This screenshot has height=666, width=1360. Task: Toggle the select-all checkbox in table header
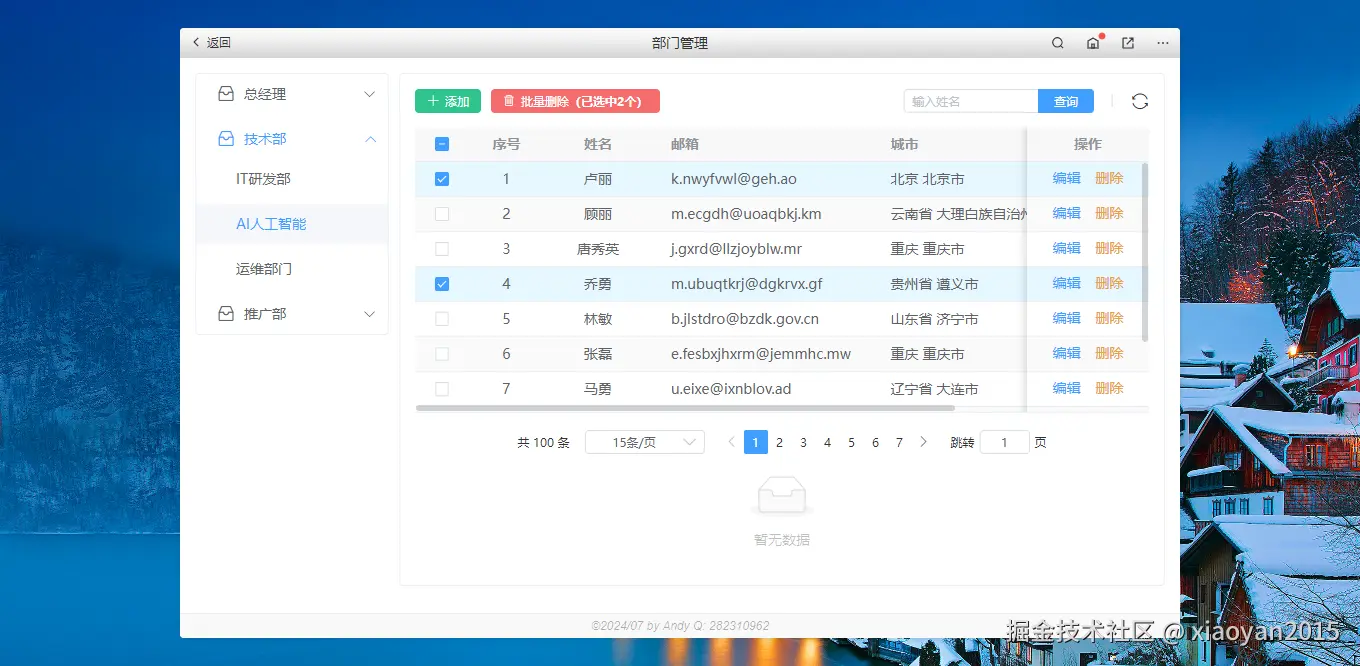pos(441,143)
